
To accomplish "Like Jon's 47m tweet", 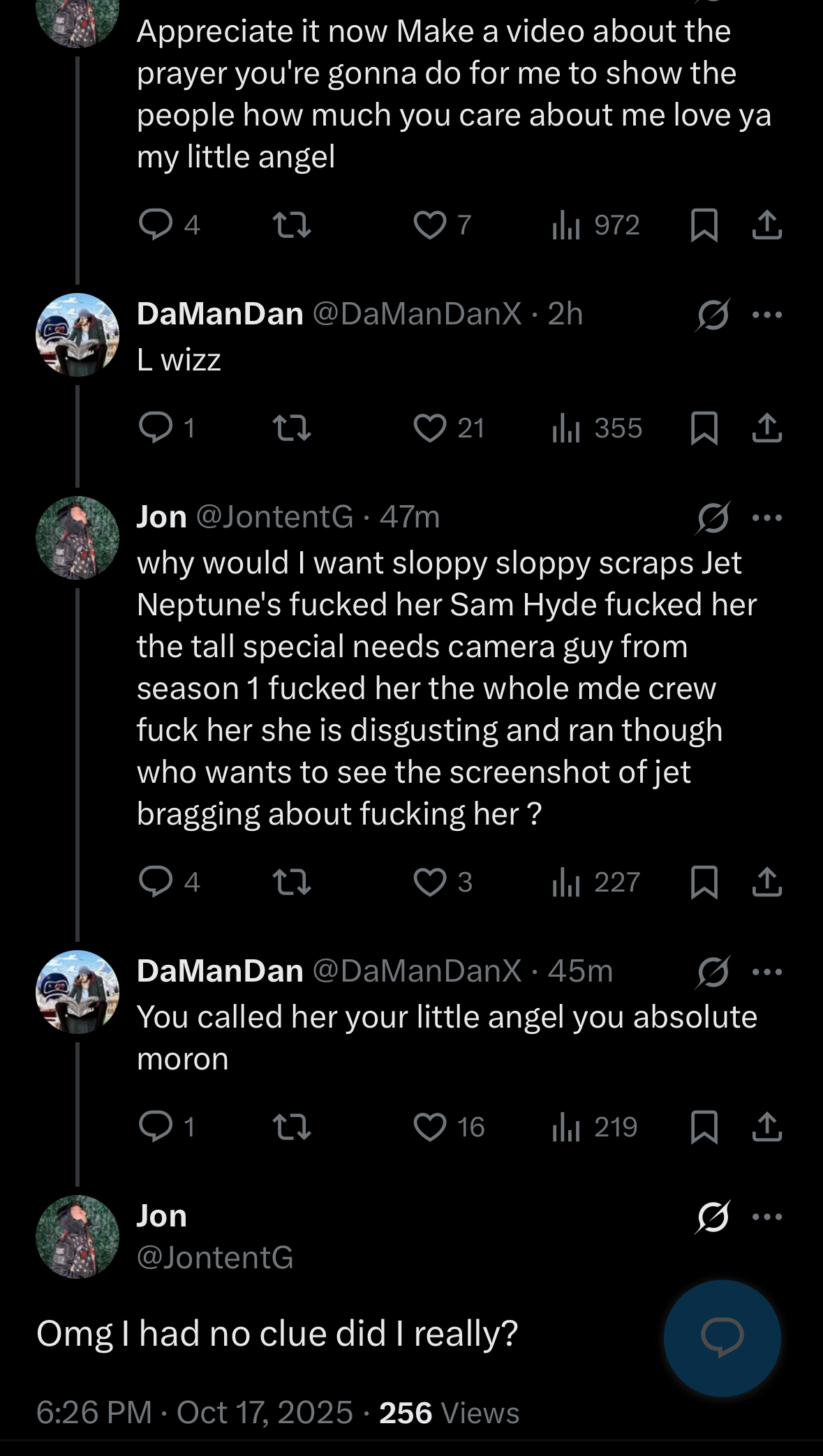I will click(x=430, y=882).
